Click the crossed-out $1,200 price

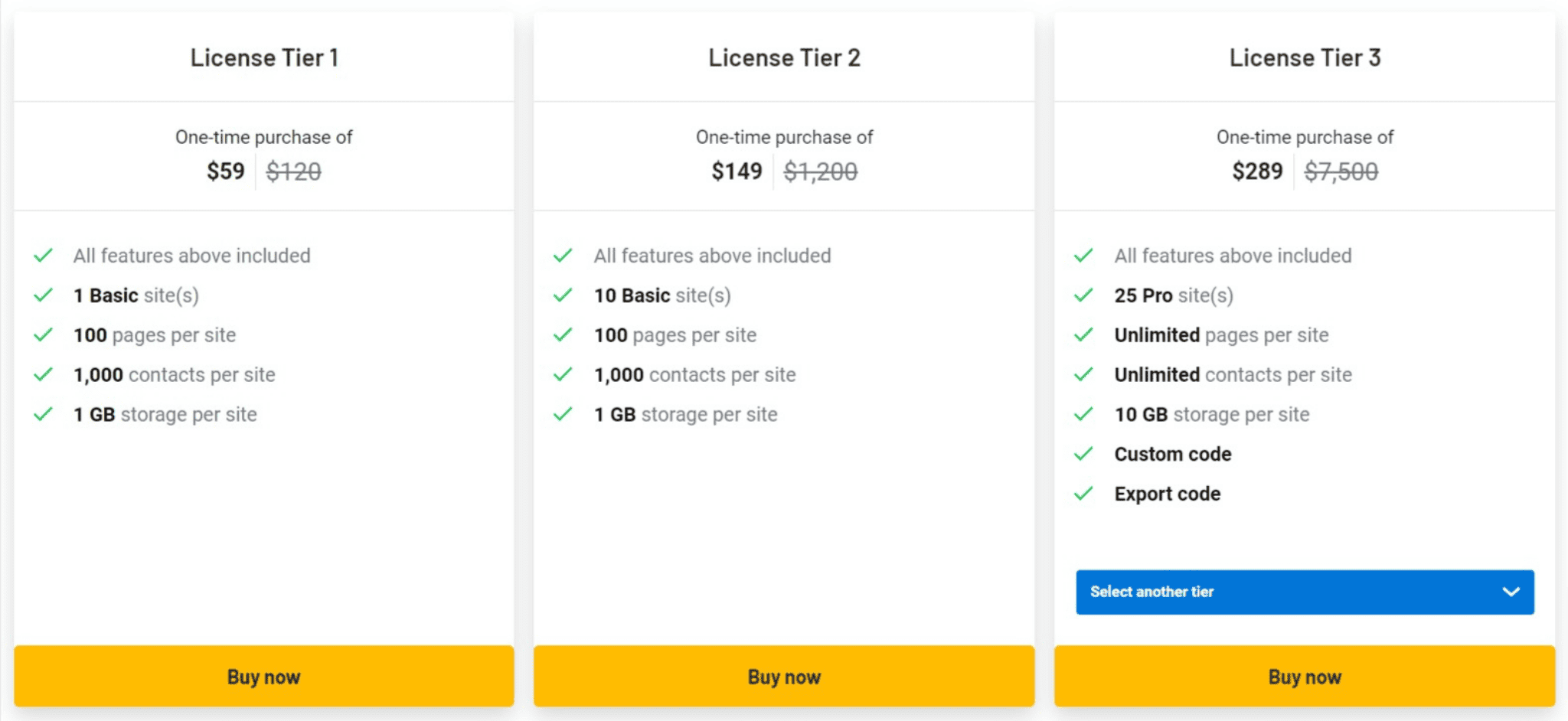coord(820,171)
